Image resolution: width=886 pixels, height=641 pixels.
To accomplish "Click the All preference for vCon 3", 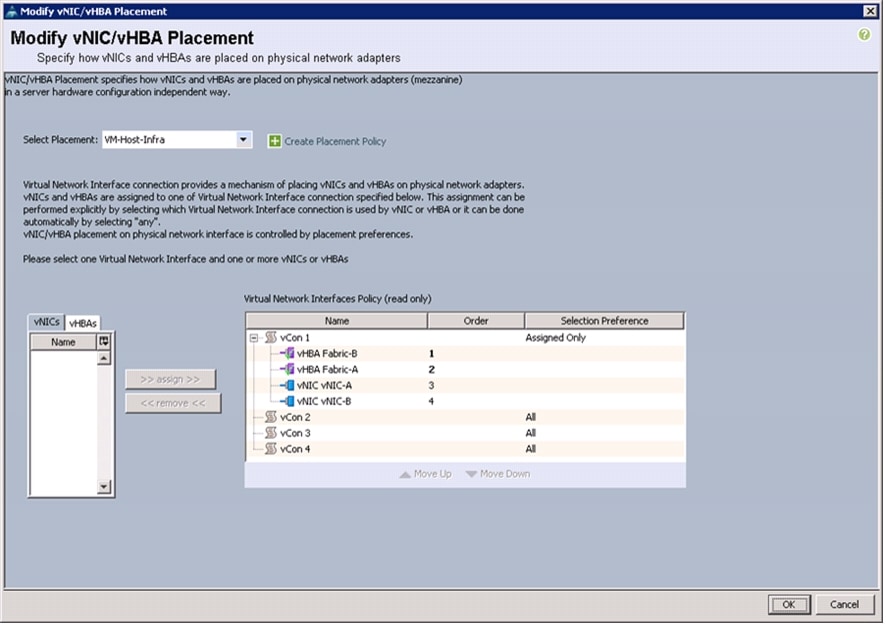I will pos(531,433).
